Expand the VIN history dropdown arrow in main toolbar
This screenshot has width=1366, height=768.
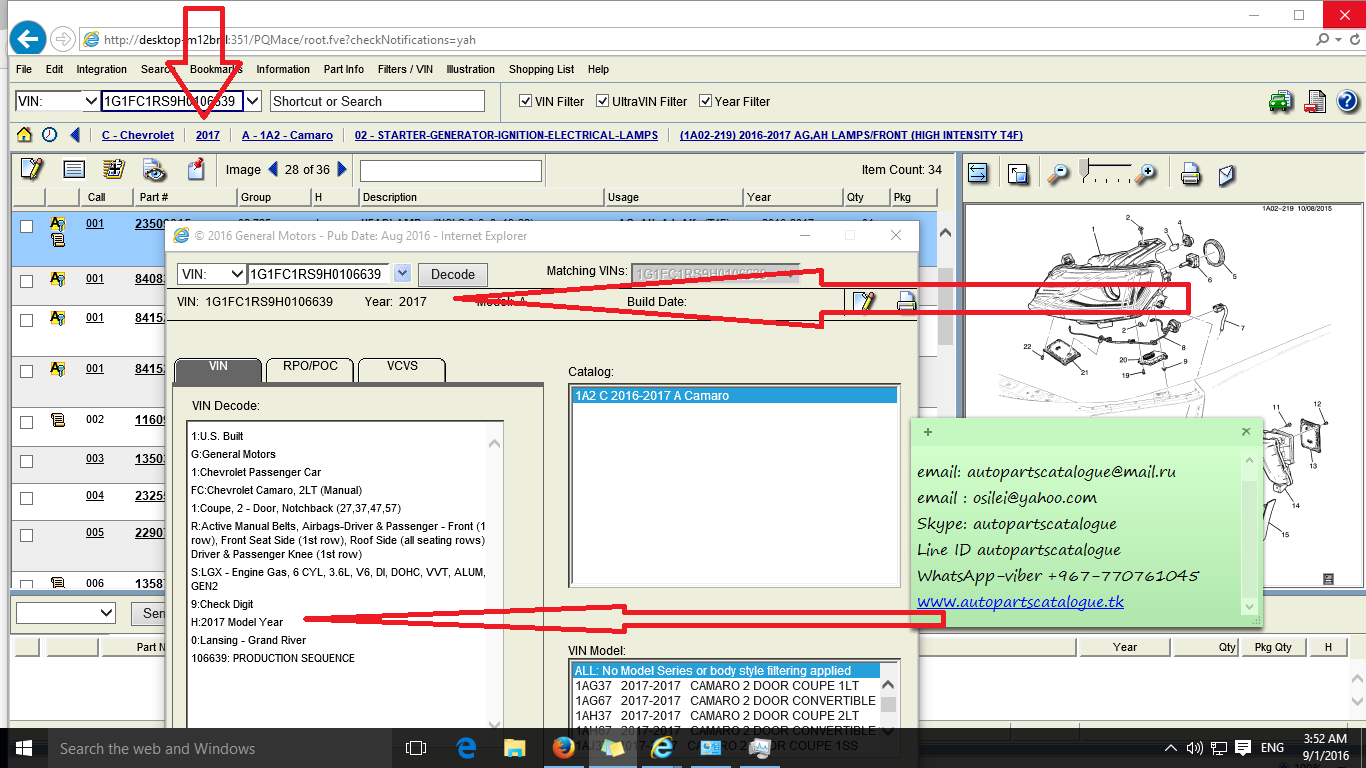pos(253,101)
